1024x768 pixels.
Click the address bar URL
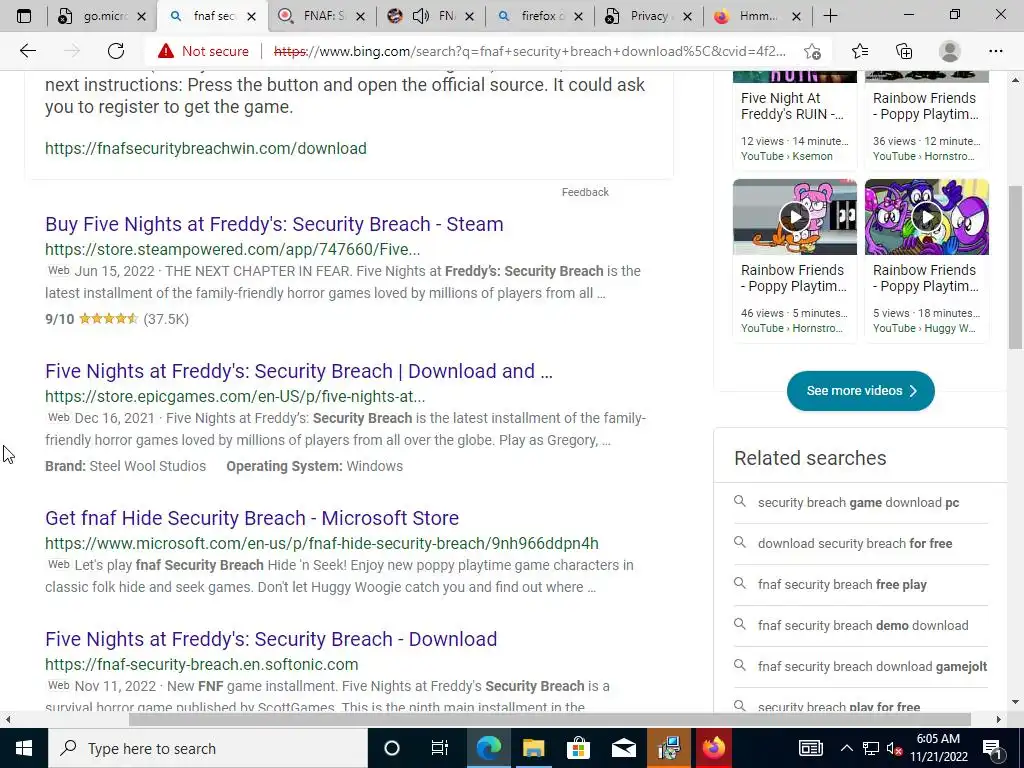[530, 51]
